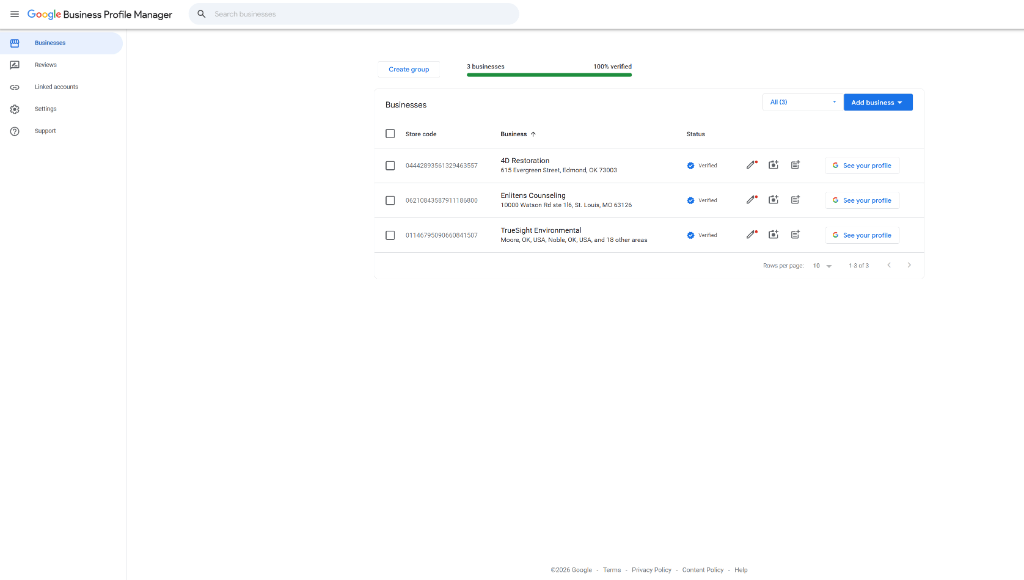Select the 4D Restoration row checkbox

[x=390, y=165]
